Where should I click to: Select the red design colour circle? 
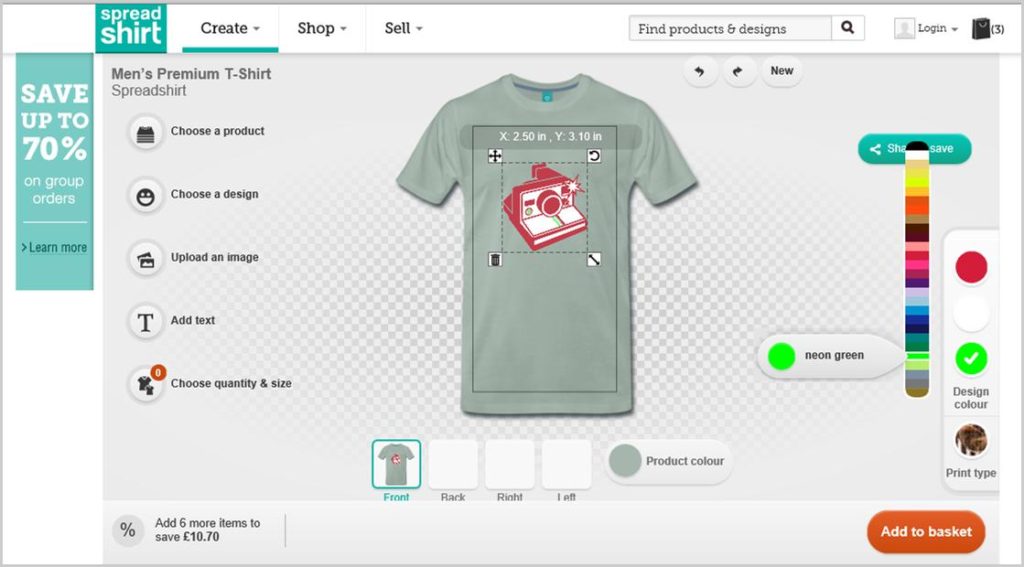[x=971, y=267]
